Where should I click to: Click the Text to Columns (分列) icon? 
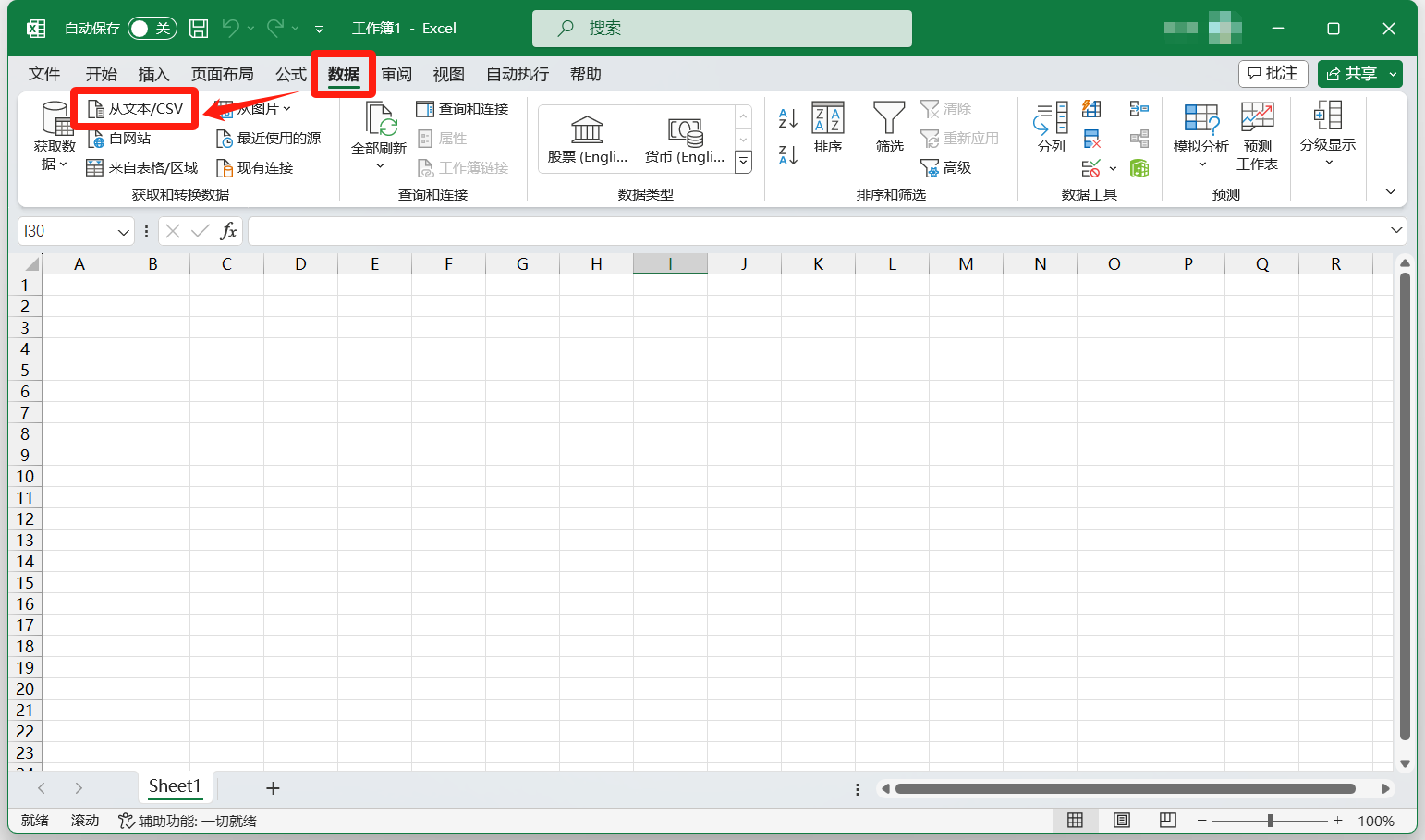click(1051, 120)
